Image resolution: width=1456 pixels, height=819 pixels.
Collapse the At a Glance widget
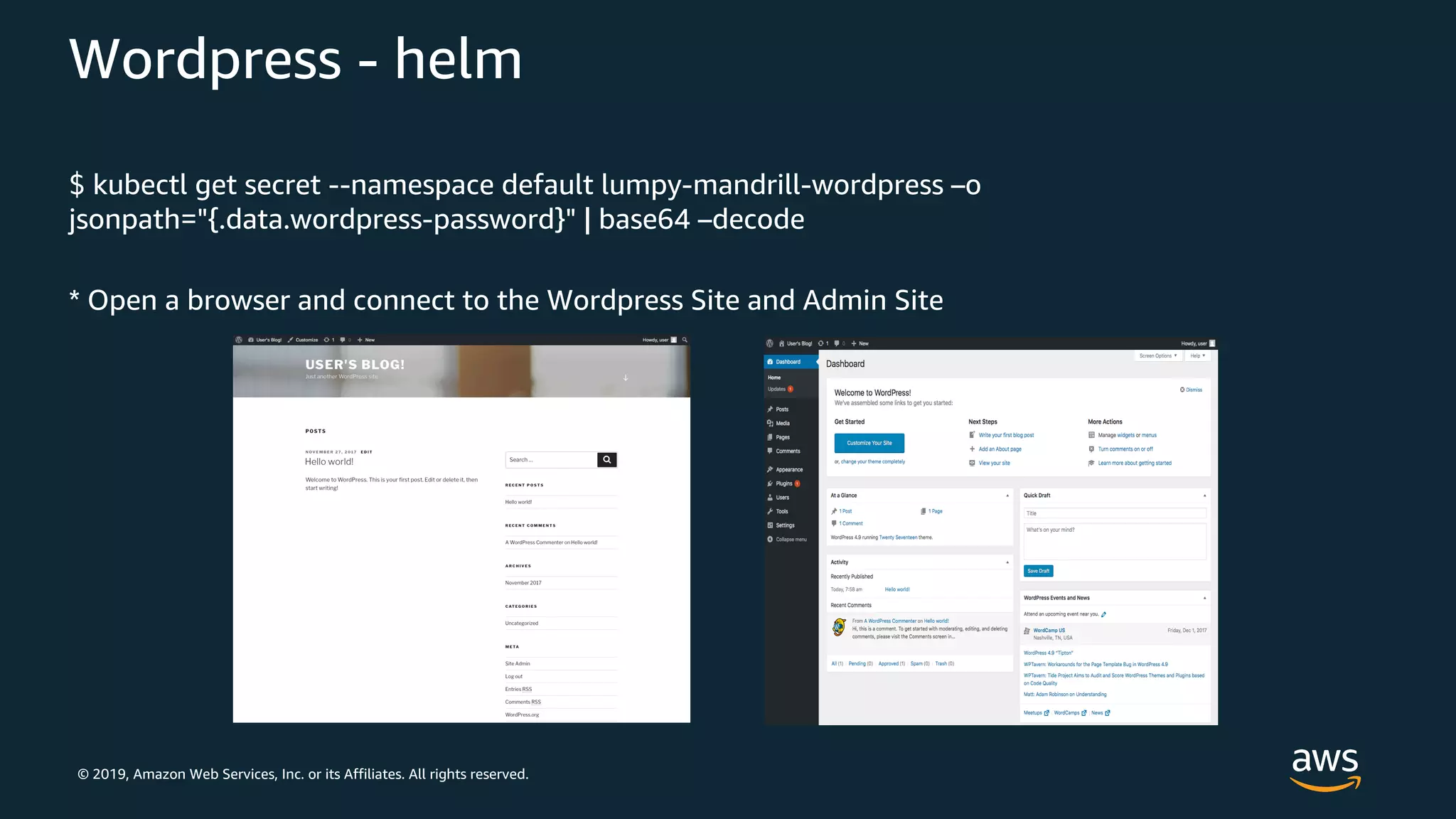pyautogui.click(x=1007, y=496)
